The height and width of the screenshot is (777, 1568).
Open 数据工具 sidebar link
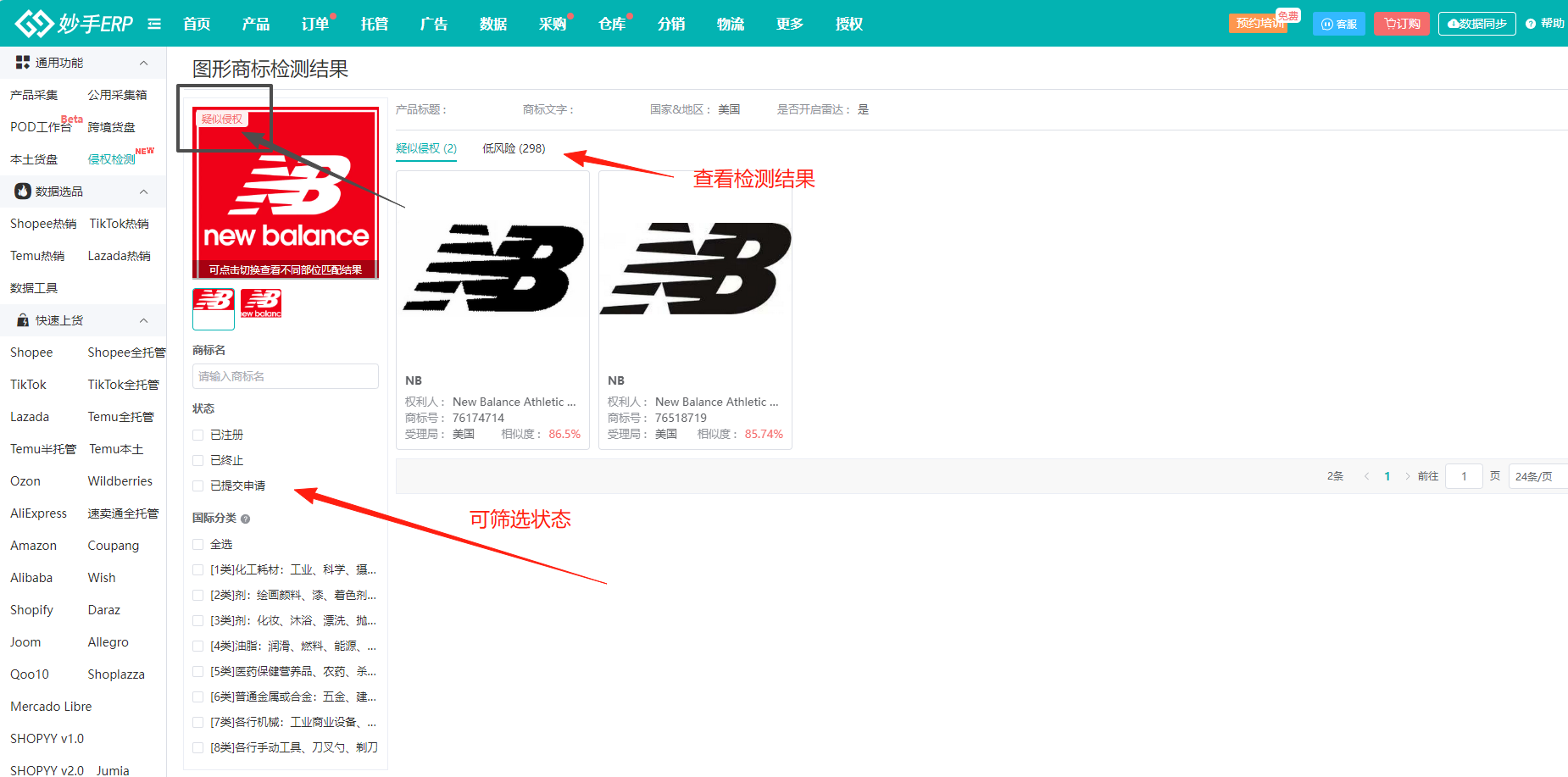[x=34, y=288]
